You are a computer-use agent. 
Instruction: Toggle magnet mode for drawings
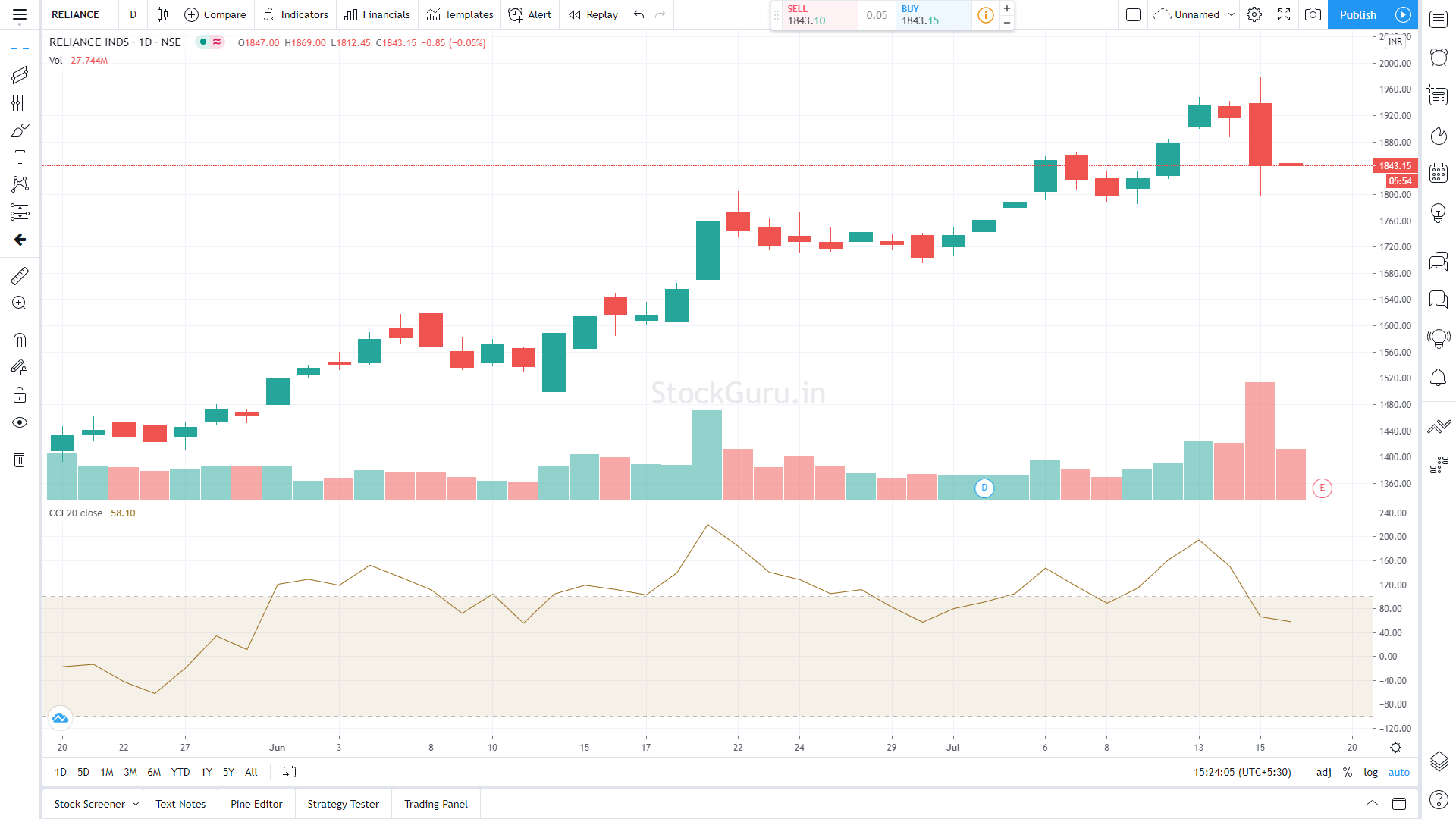(20, 340)
